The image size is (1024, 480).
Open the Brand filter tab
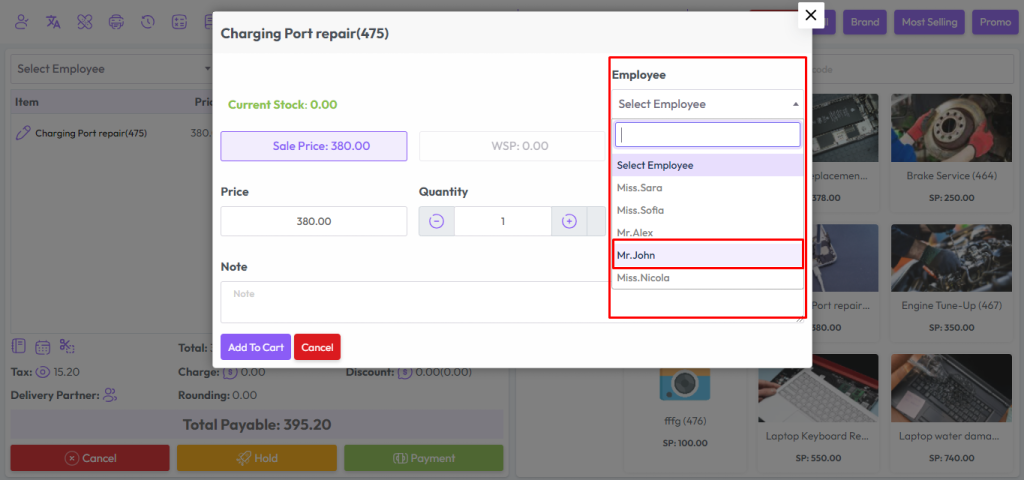click(x=865, y=22)
